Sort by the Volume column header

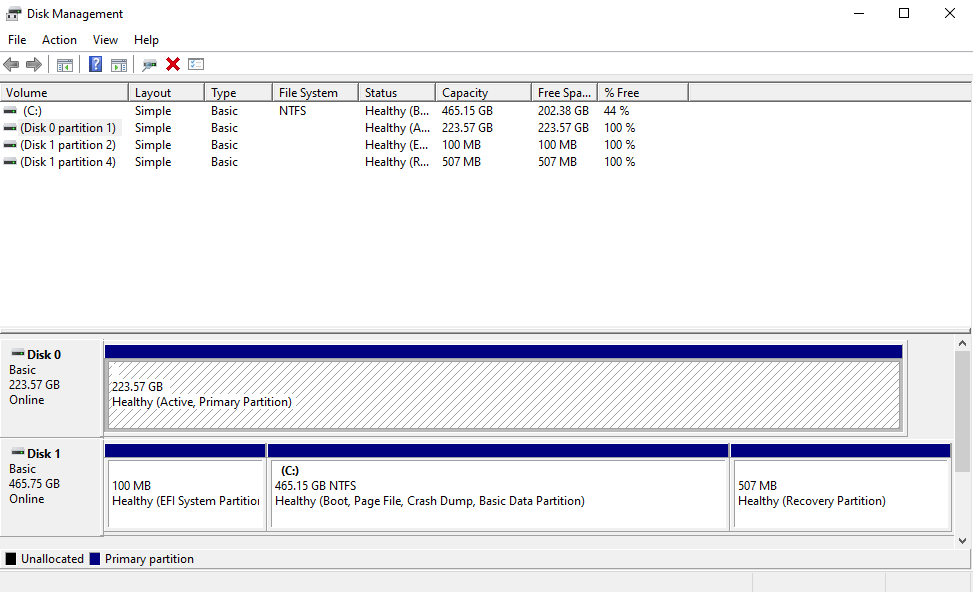click(x=65, y=92)
